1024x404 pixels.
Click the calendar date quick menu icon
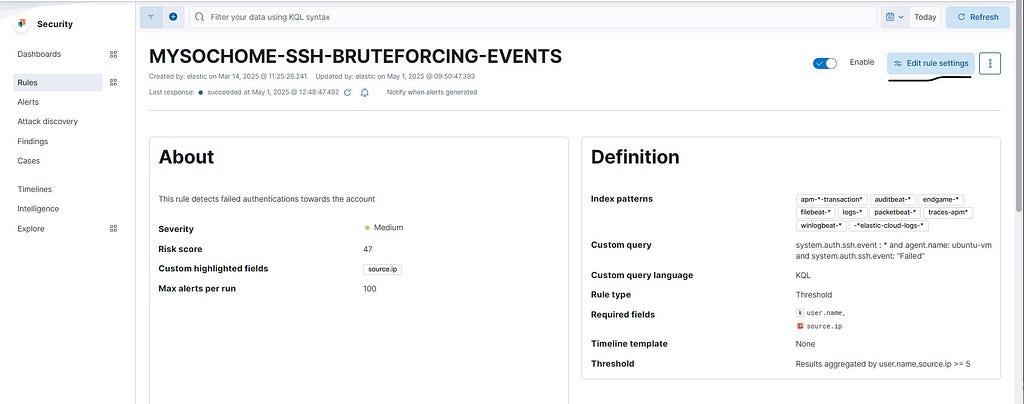(889, 17)
